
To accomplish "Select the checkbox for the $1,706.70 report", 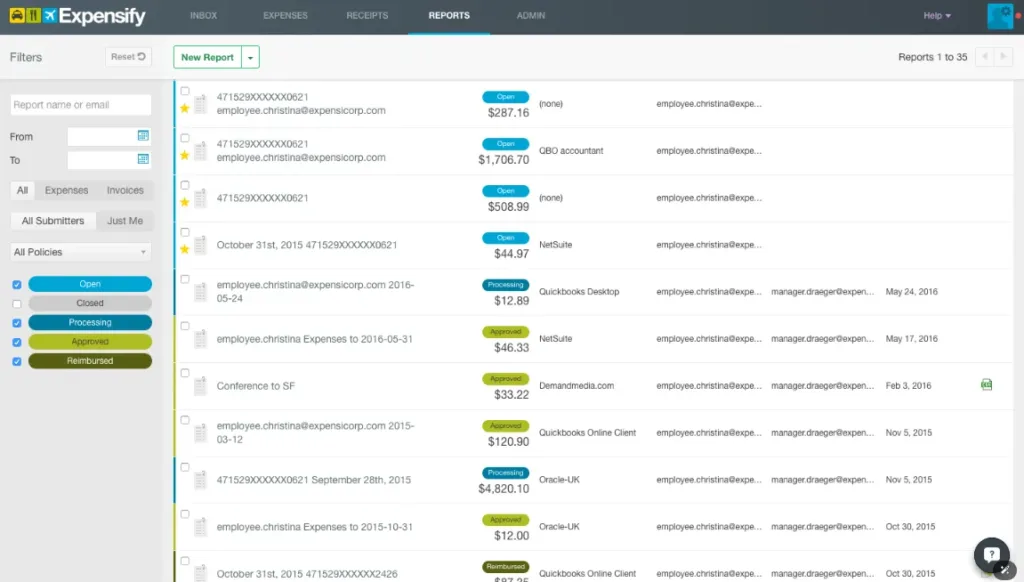I will coord(185,138).
